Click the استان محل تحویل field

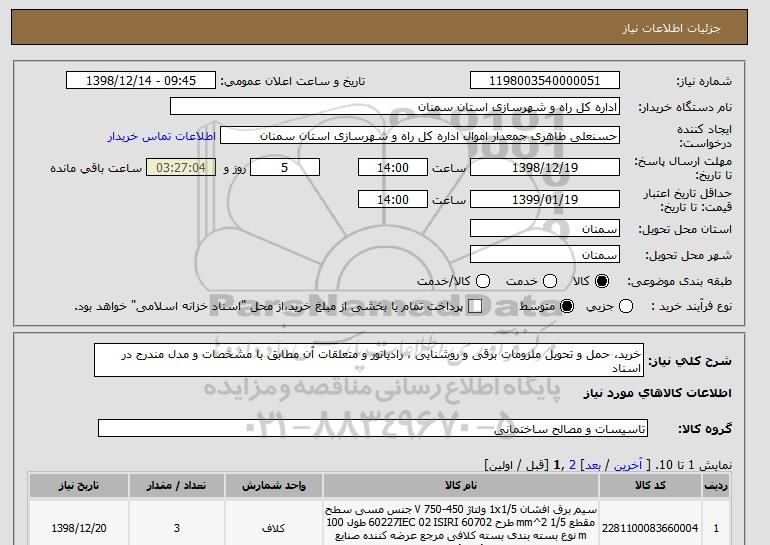click(x=545, y=228)
